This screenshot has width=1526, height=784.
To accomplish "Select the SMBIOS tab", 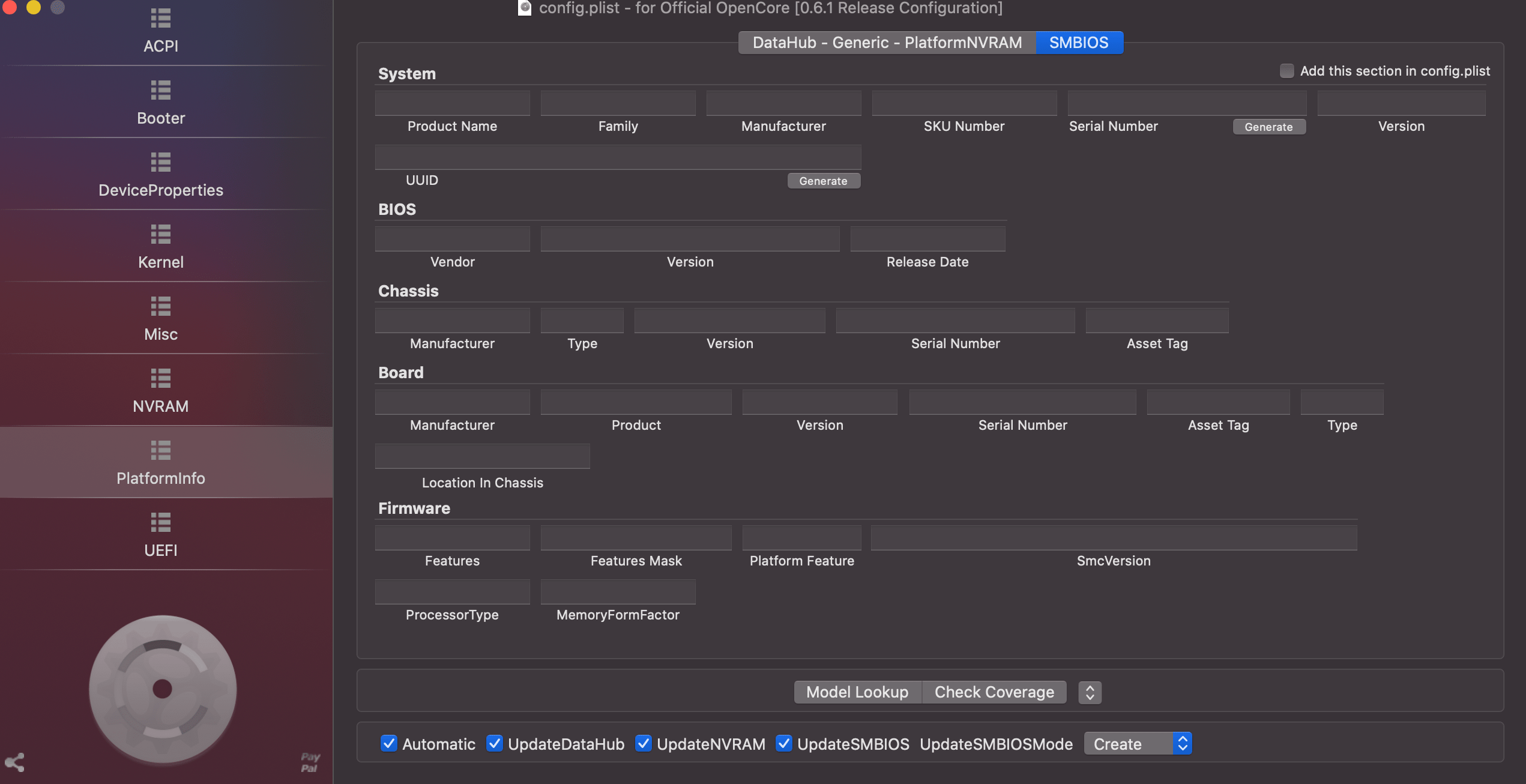I will click(1079, 43).
